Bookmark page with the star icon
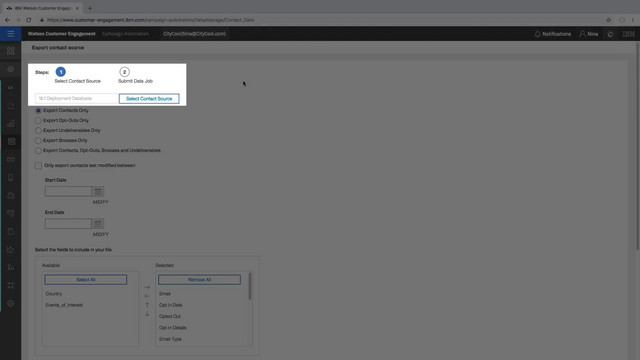 609,20
